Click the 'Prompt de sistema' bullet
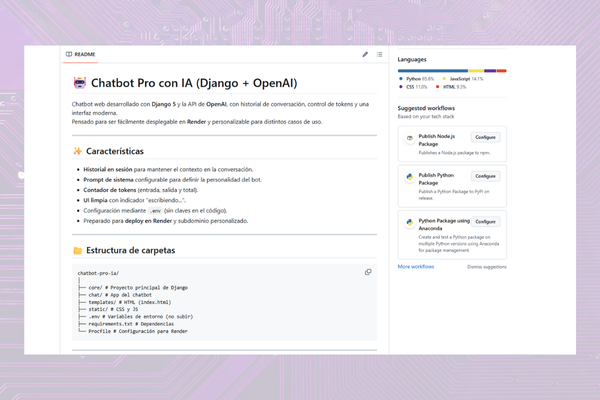The image size is (600, 400). [173, 180]
